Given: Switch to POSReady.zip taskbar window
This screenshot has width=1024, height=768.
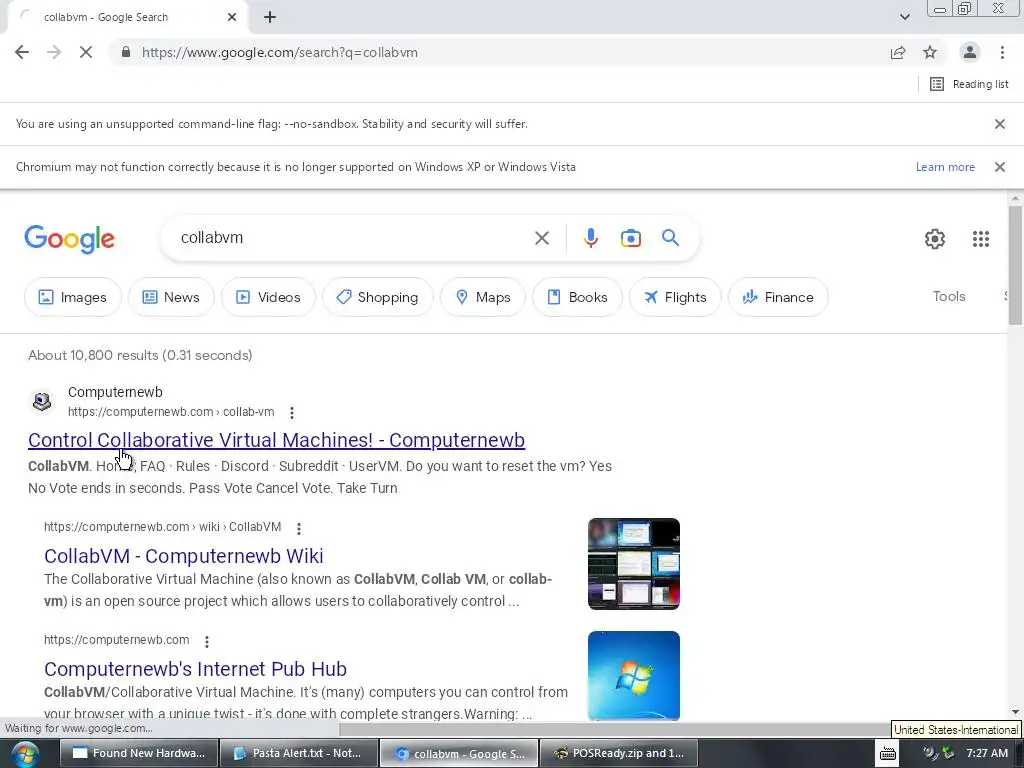Looking at the screenshot, I should (619, 754).
